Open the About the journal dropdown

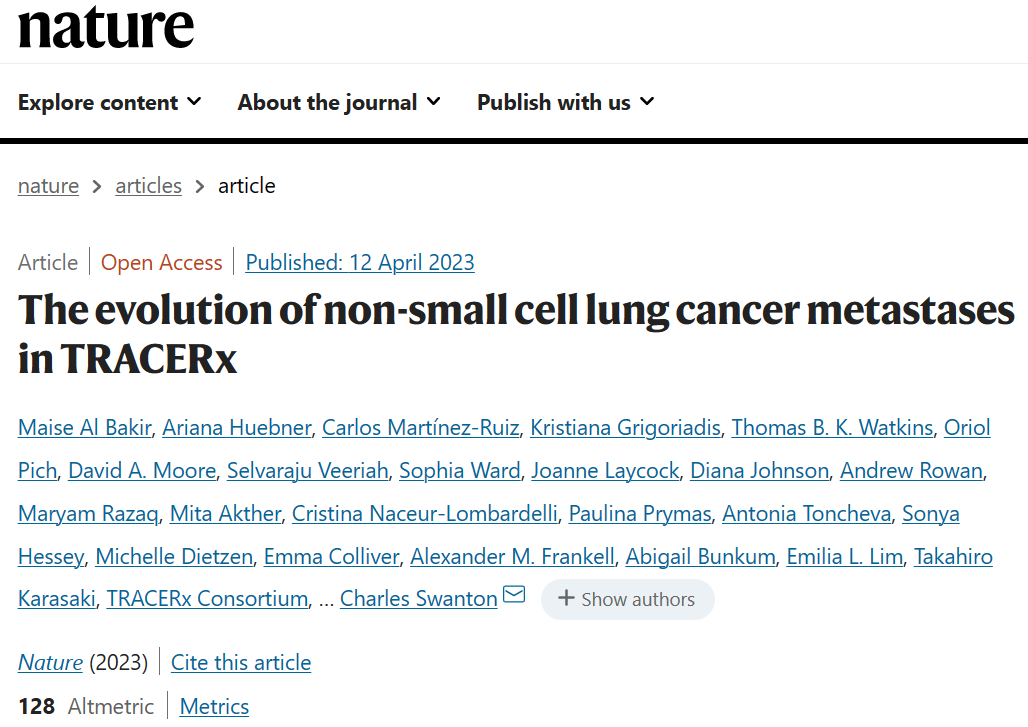[x=339, y=102]
